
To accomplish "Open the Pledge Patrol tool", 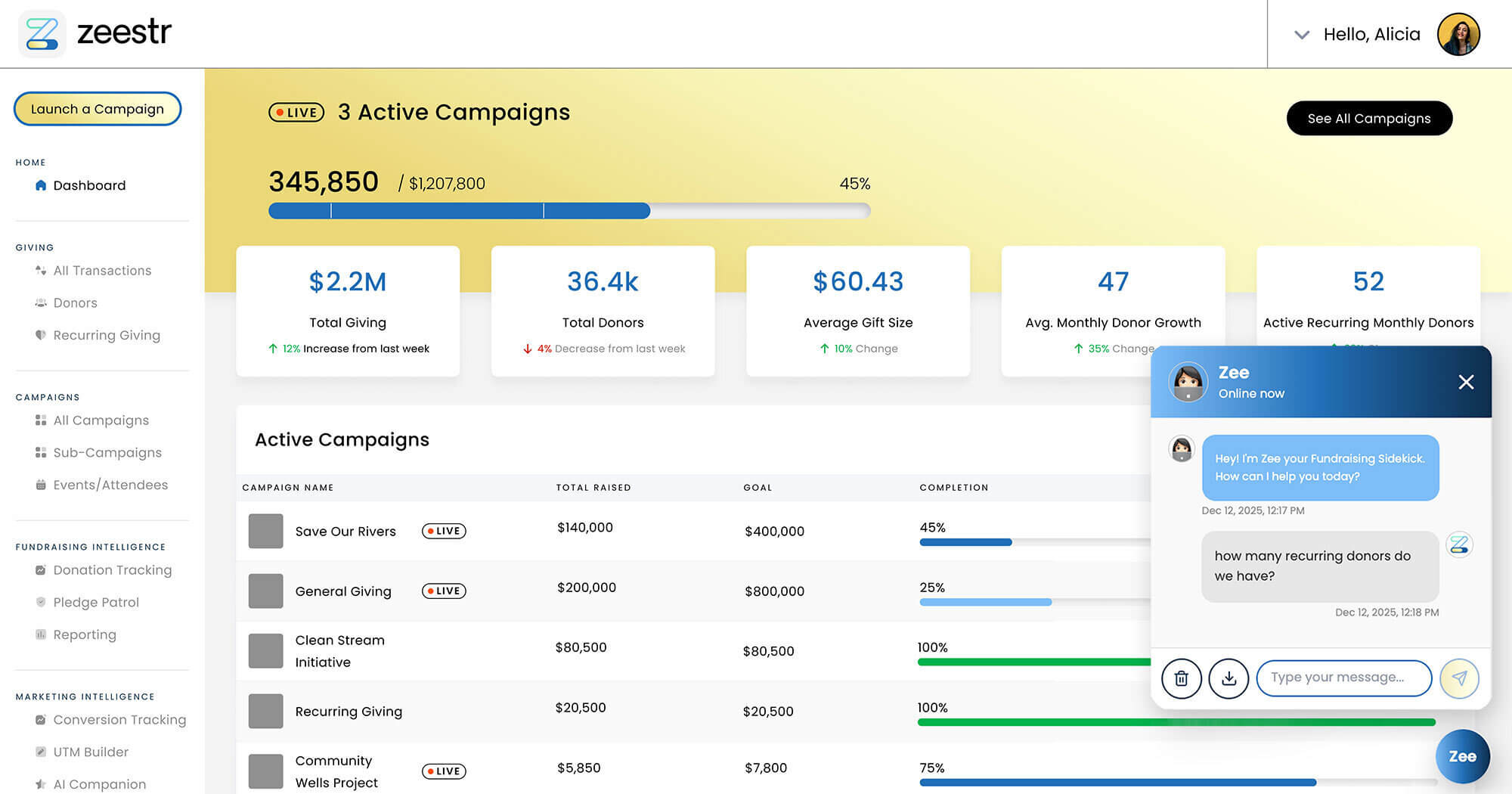I will pos(95,602).
